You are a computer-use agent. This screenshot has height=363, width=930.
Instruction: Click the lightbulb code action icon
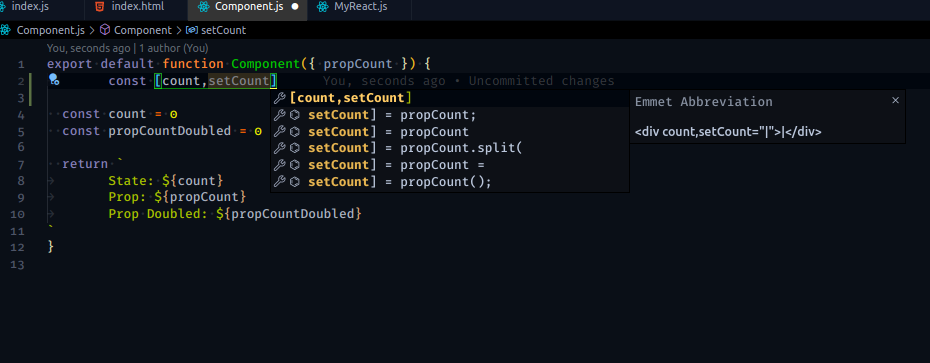pyautogui.click(x=53, y=79)
